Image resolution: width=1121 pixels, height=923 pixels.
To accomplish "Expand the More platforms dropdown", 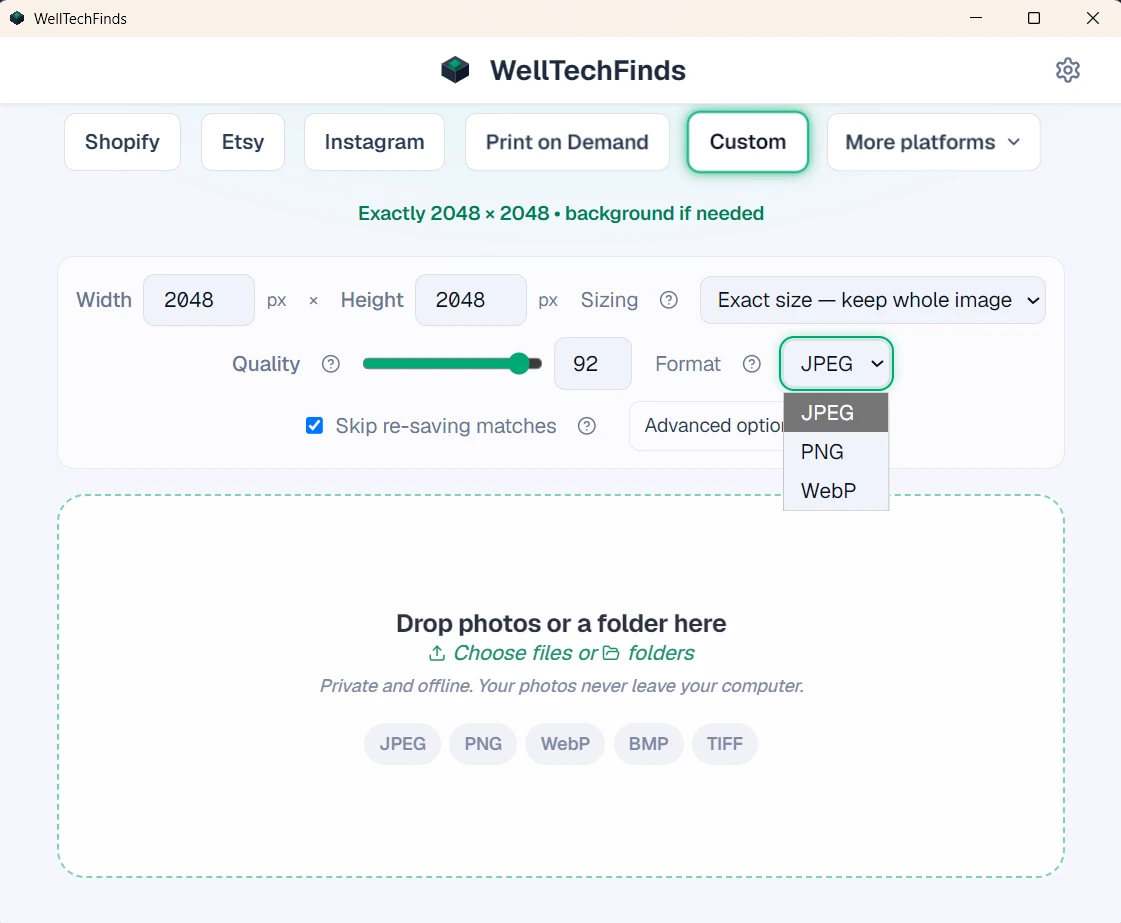I will point(933,142).
